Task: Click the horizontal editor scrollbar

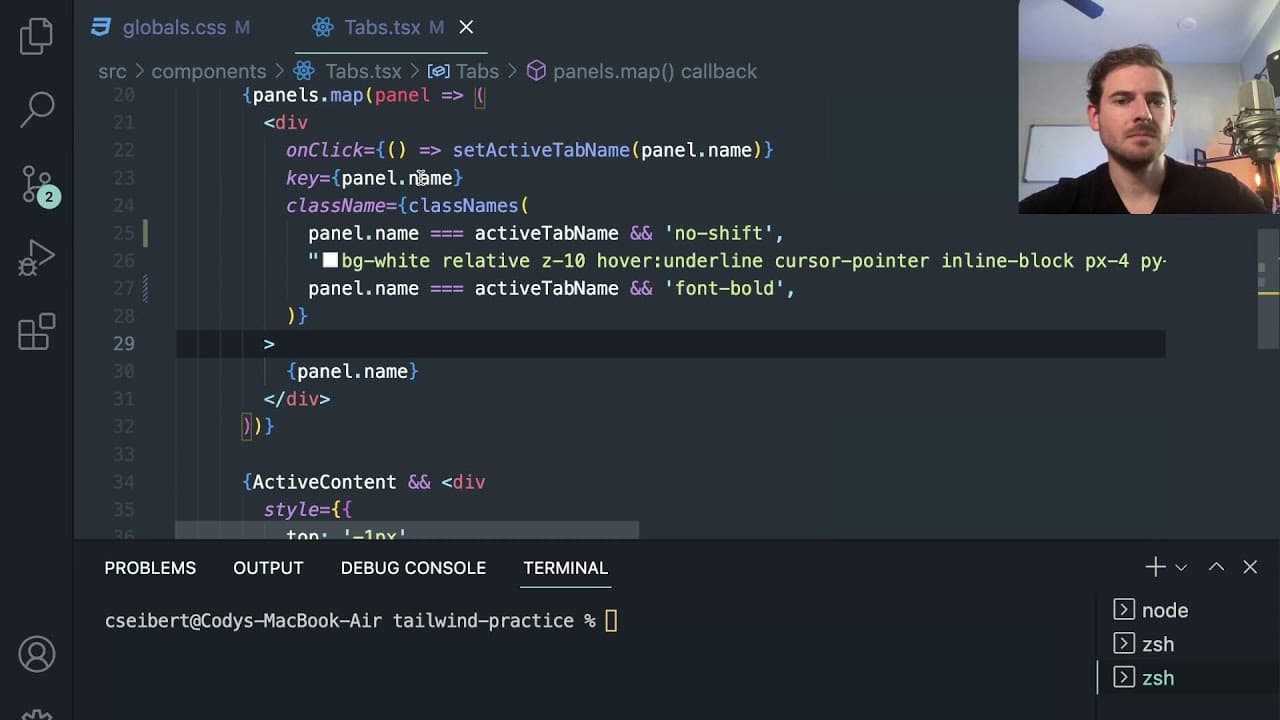Action: coord(407,529)
